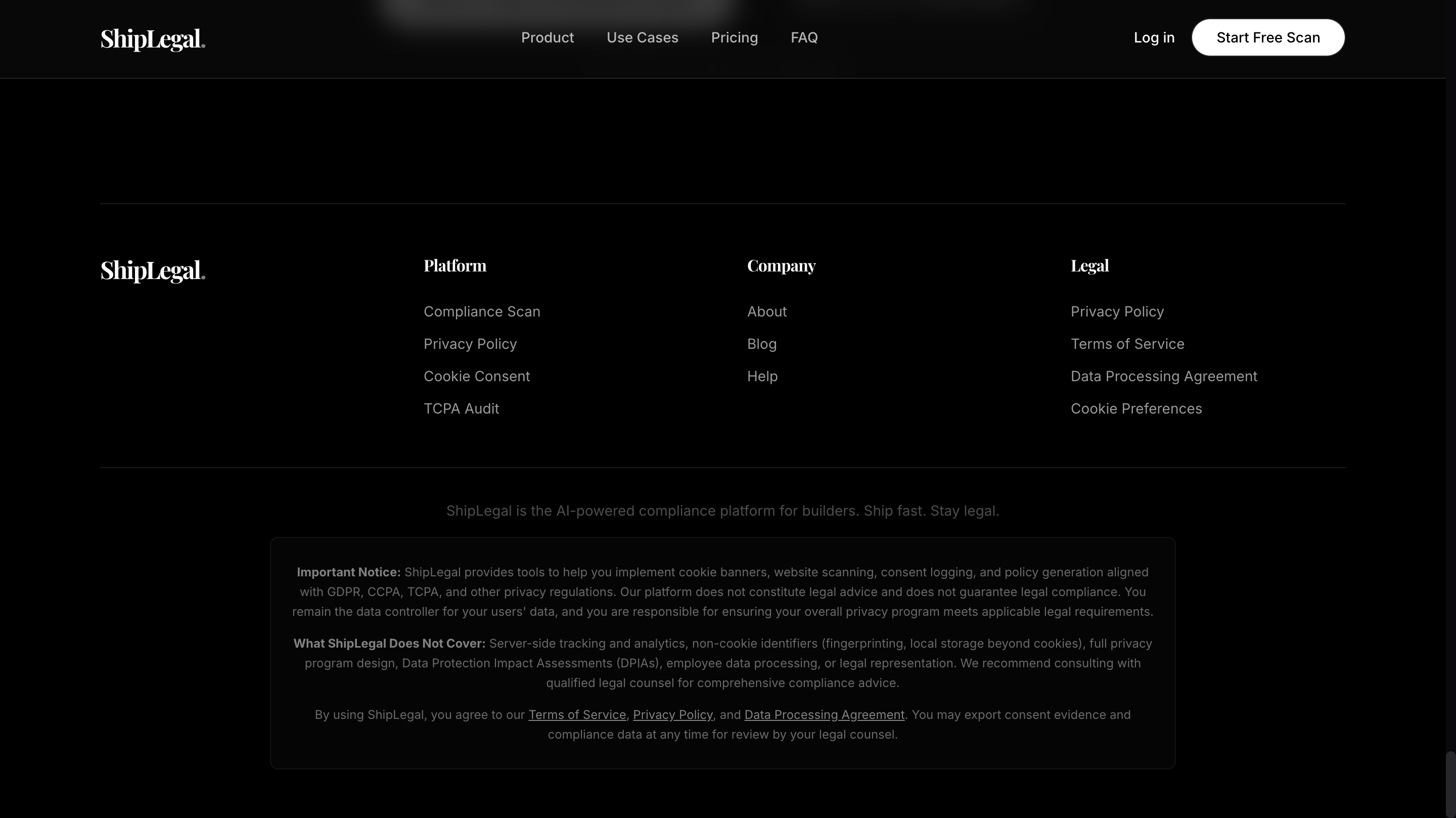The height and width of the screenshot is (818, 1456).
Task: Select Privacy Policy in the Platform column
Action: tap(470, 344)
